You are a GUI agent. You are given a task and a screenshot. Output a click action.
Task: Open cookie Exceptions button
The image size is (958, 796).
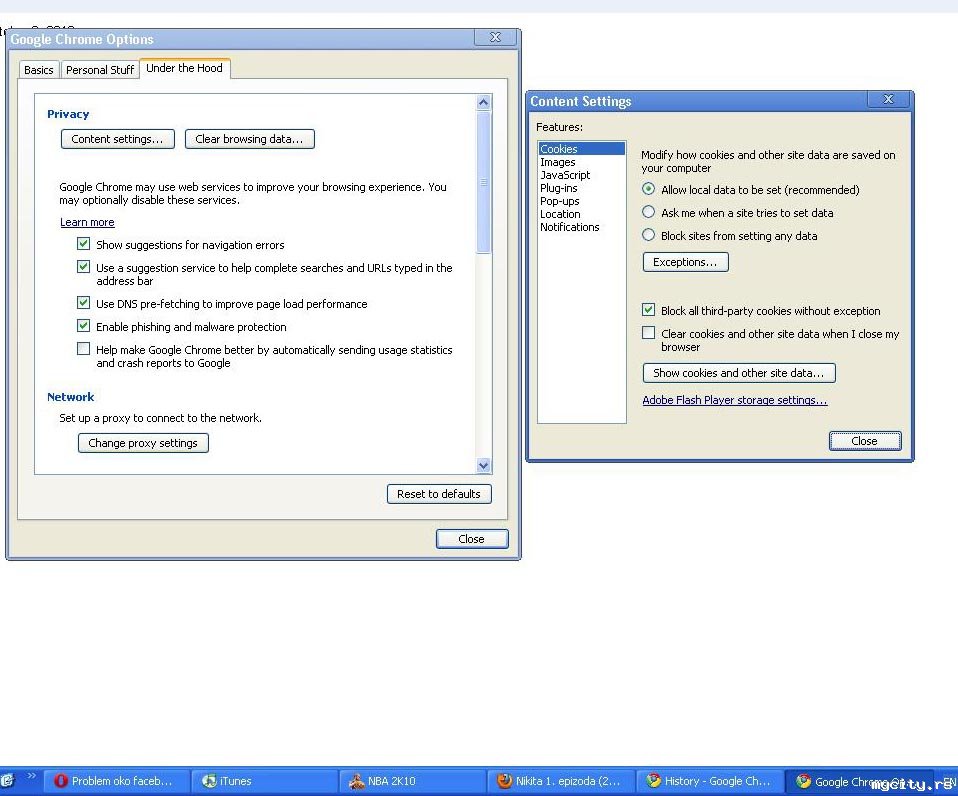(x=686, y=262)
